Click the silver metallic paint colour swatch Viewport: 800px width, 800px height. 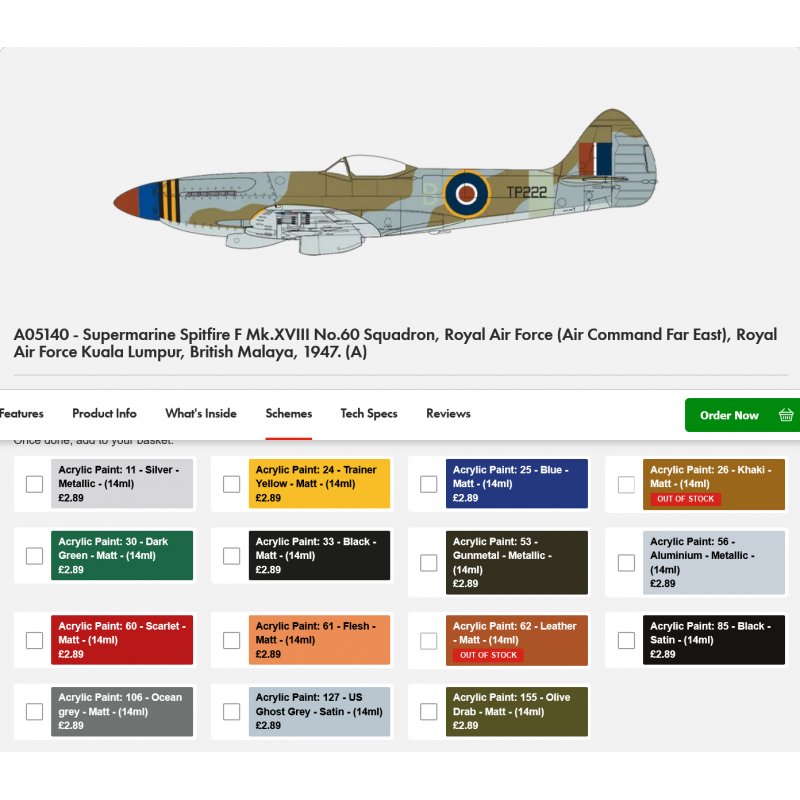122,484
